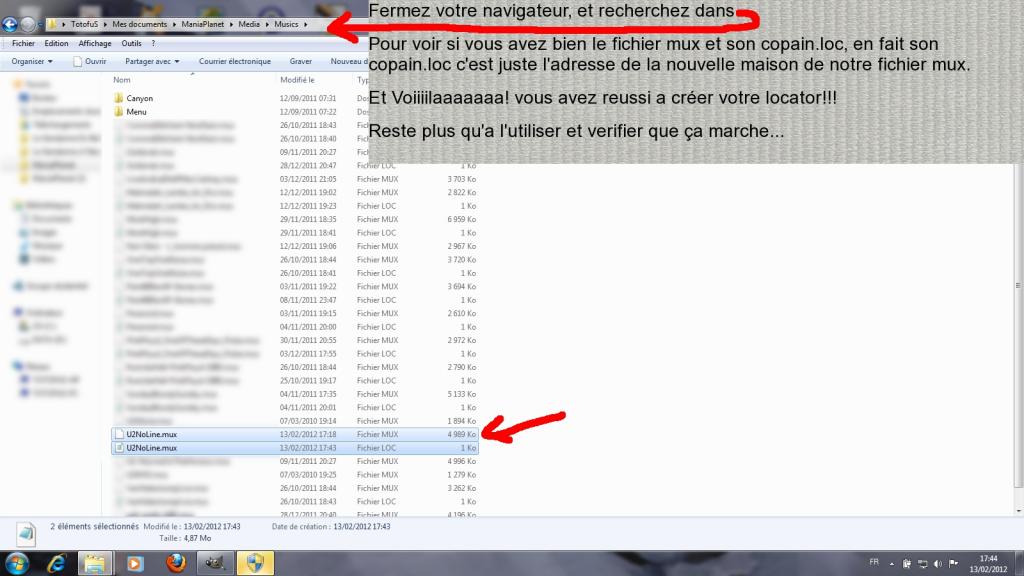Click the scrollbar down arrow of the file list
The width and height of the screenshot is (1024, 576).
coord(1018,511)
